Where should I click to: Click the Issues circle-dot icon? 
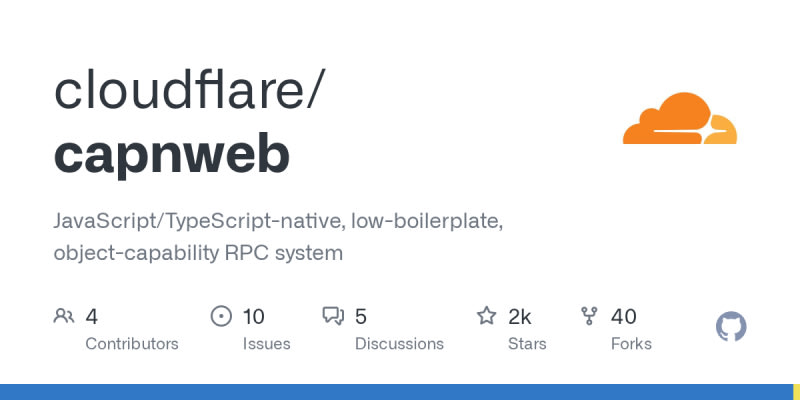(x=221, y=317)
